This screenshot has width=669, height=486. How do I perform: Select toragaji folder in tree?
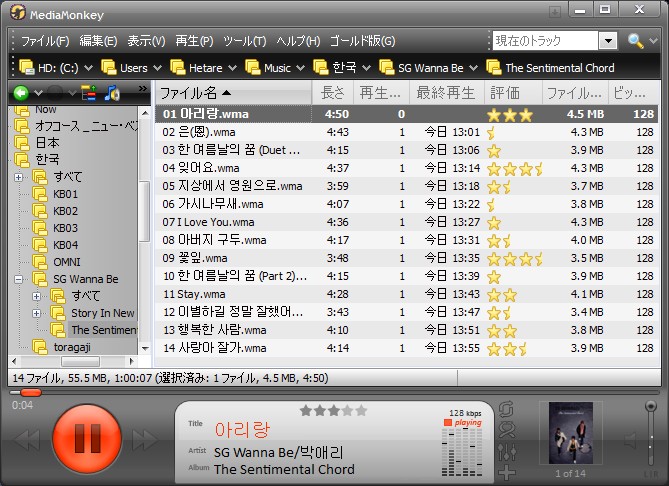72,347
